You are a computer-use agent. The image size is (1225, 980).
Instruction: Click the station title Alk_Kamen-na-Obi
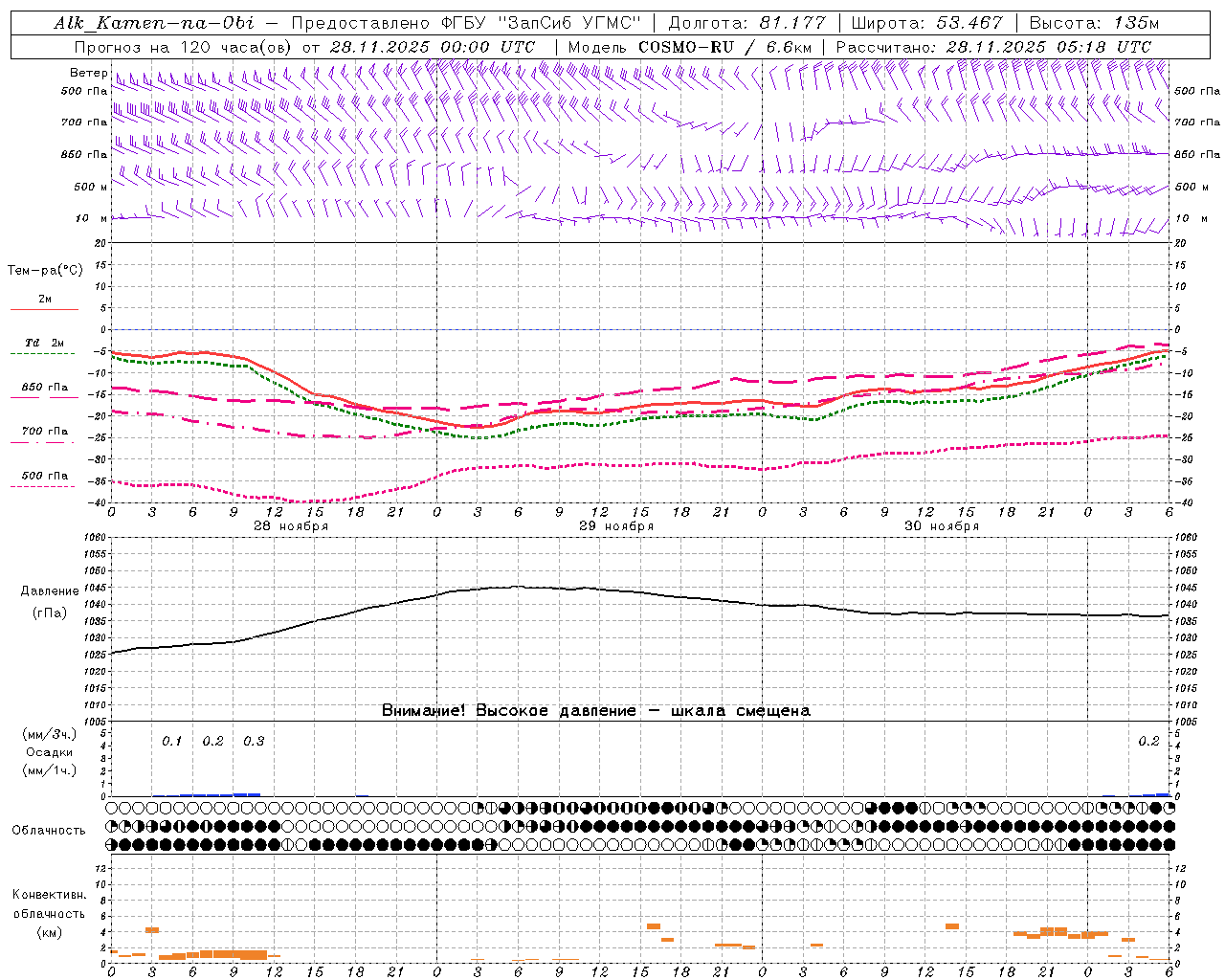(x=154, y=23)
